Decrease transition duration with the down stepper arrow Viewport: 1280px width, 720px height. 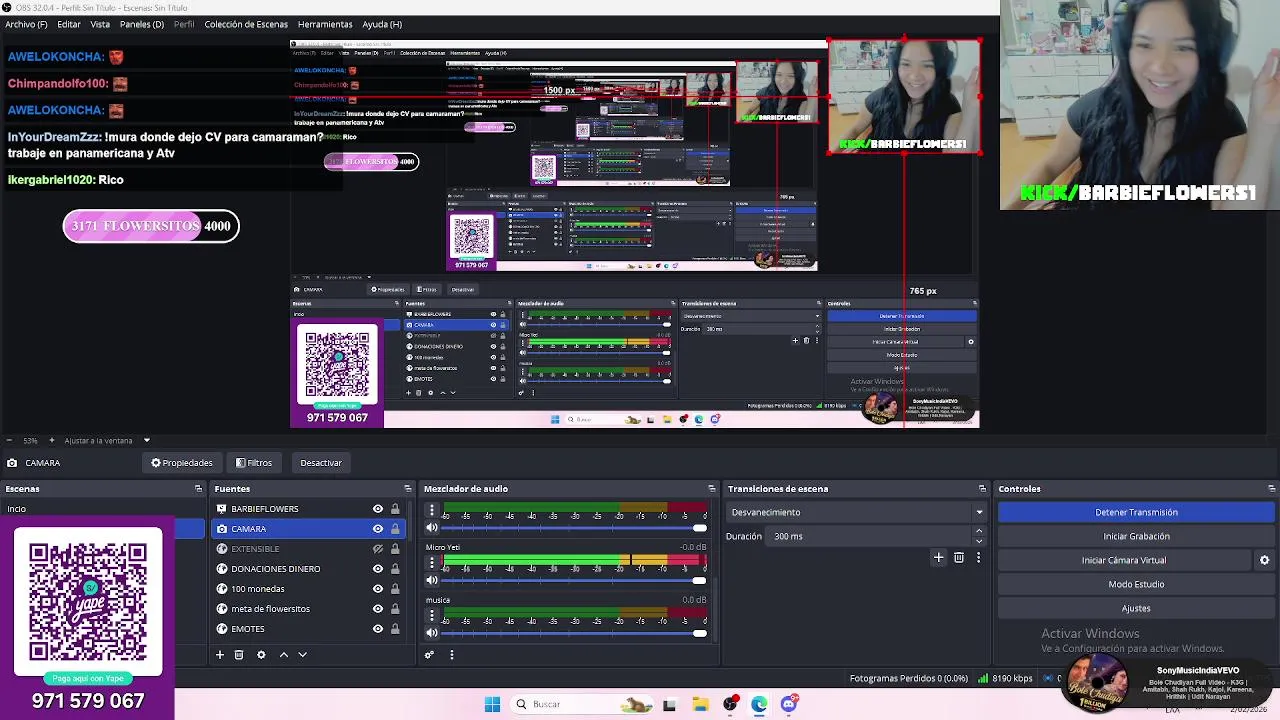[979, 541]
